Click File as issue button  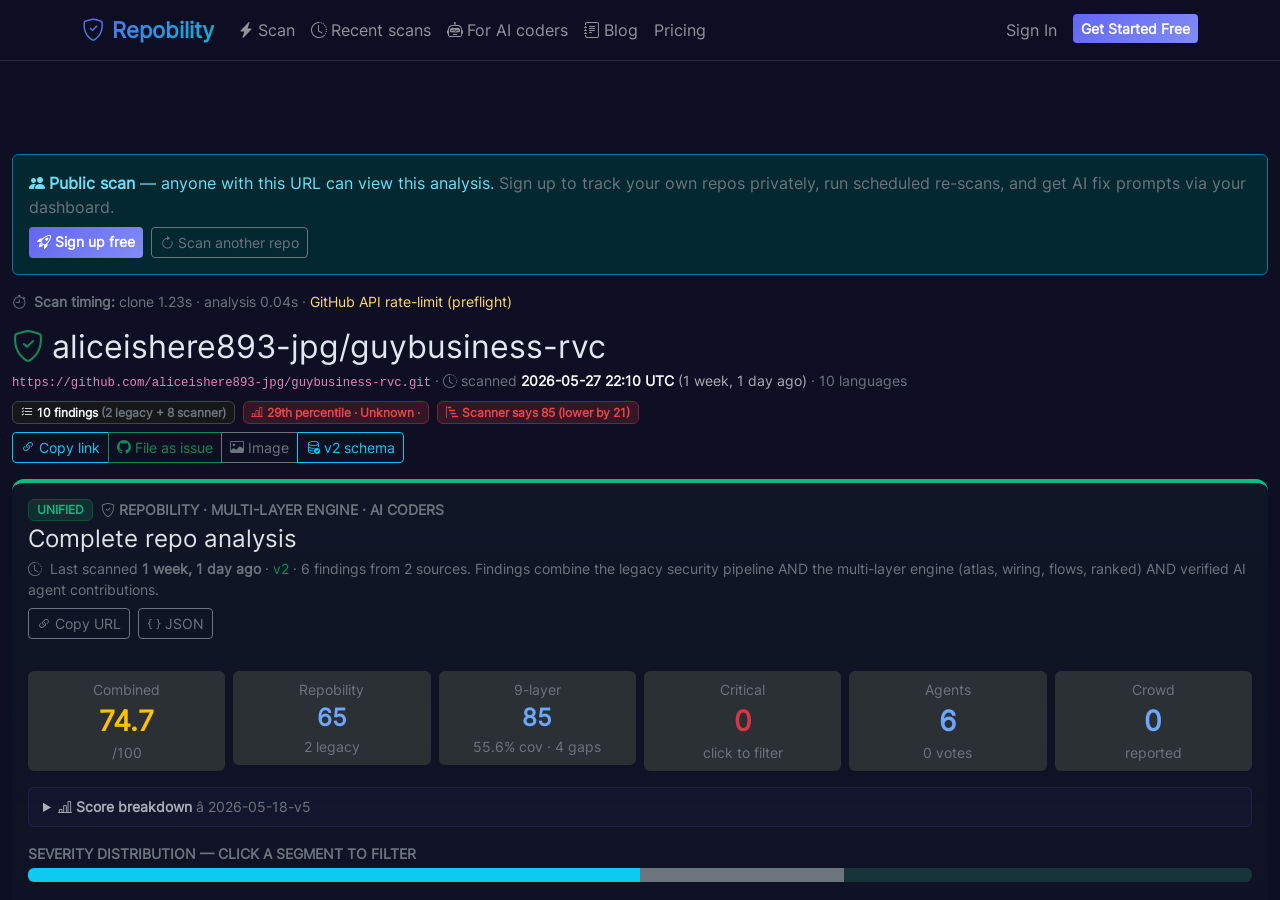(x=165, y=447)
